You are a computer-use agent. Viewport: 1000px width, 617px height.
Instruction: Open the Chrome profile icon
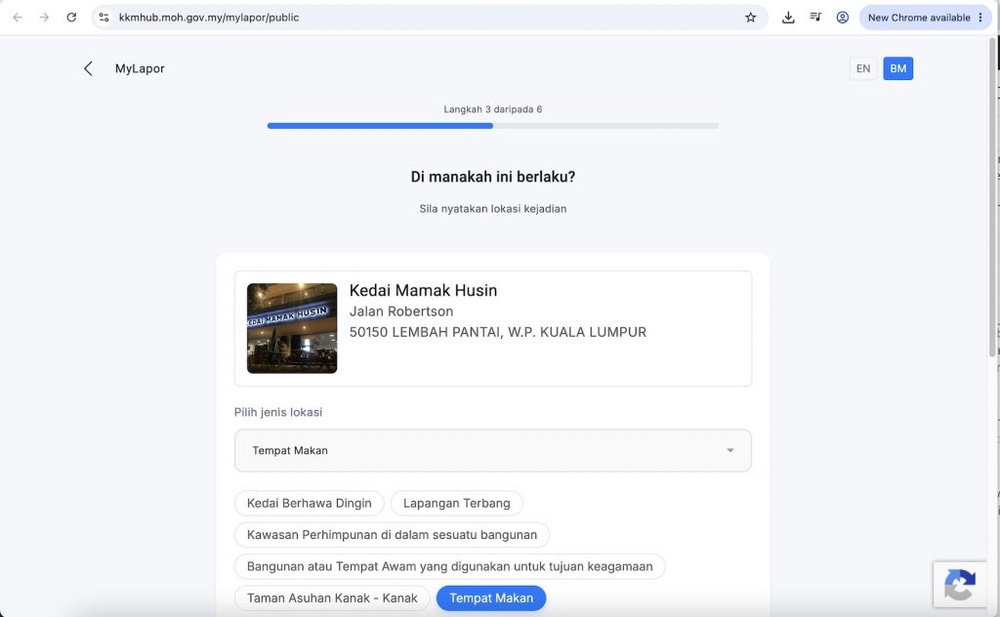coord(842,17)
